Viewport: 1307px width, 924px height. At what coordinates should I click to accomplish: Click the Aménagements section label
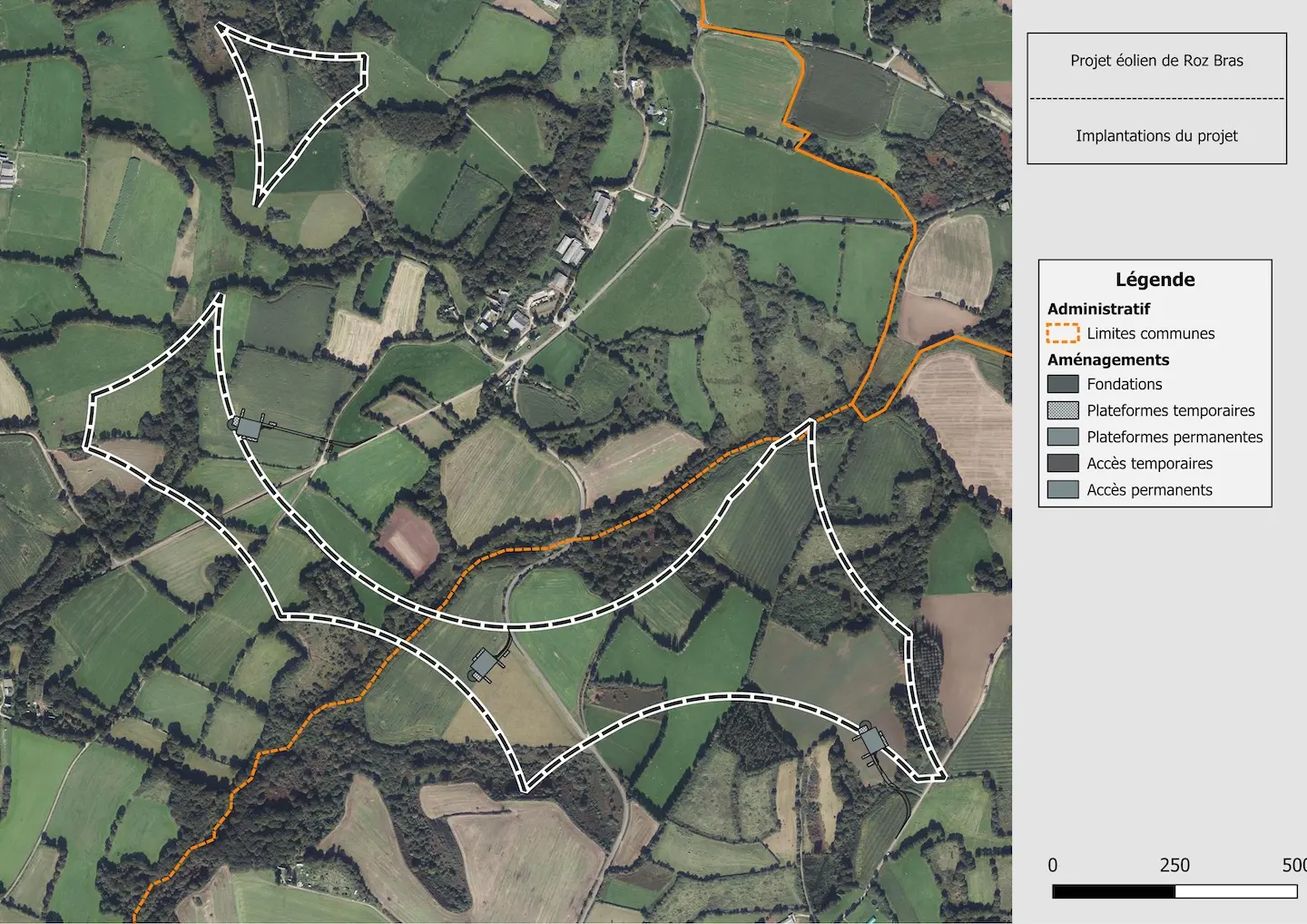pyautogui.click(x=1108, y=359)
